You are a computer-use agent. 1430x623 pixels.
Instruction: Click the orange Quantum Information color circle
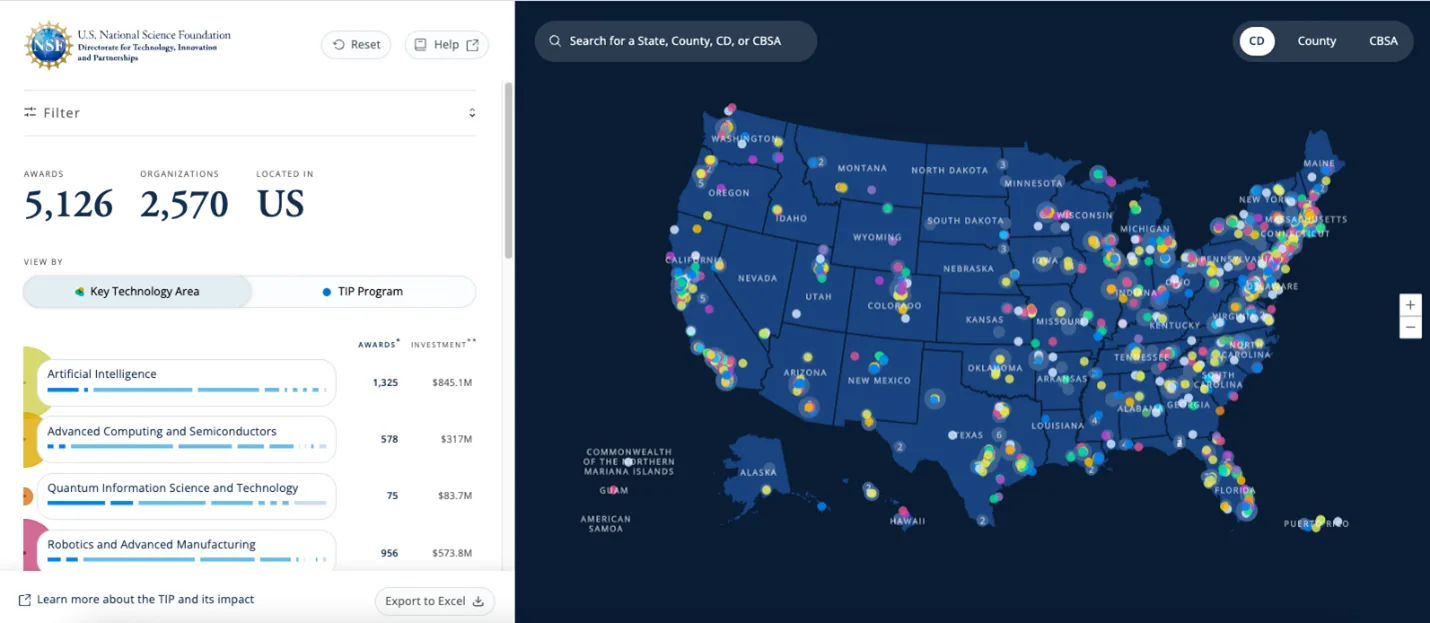(28, 496)
